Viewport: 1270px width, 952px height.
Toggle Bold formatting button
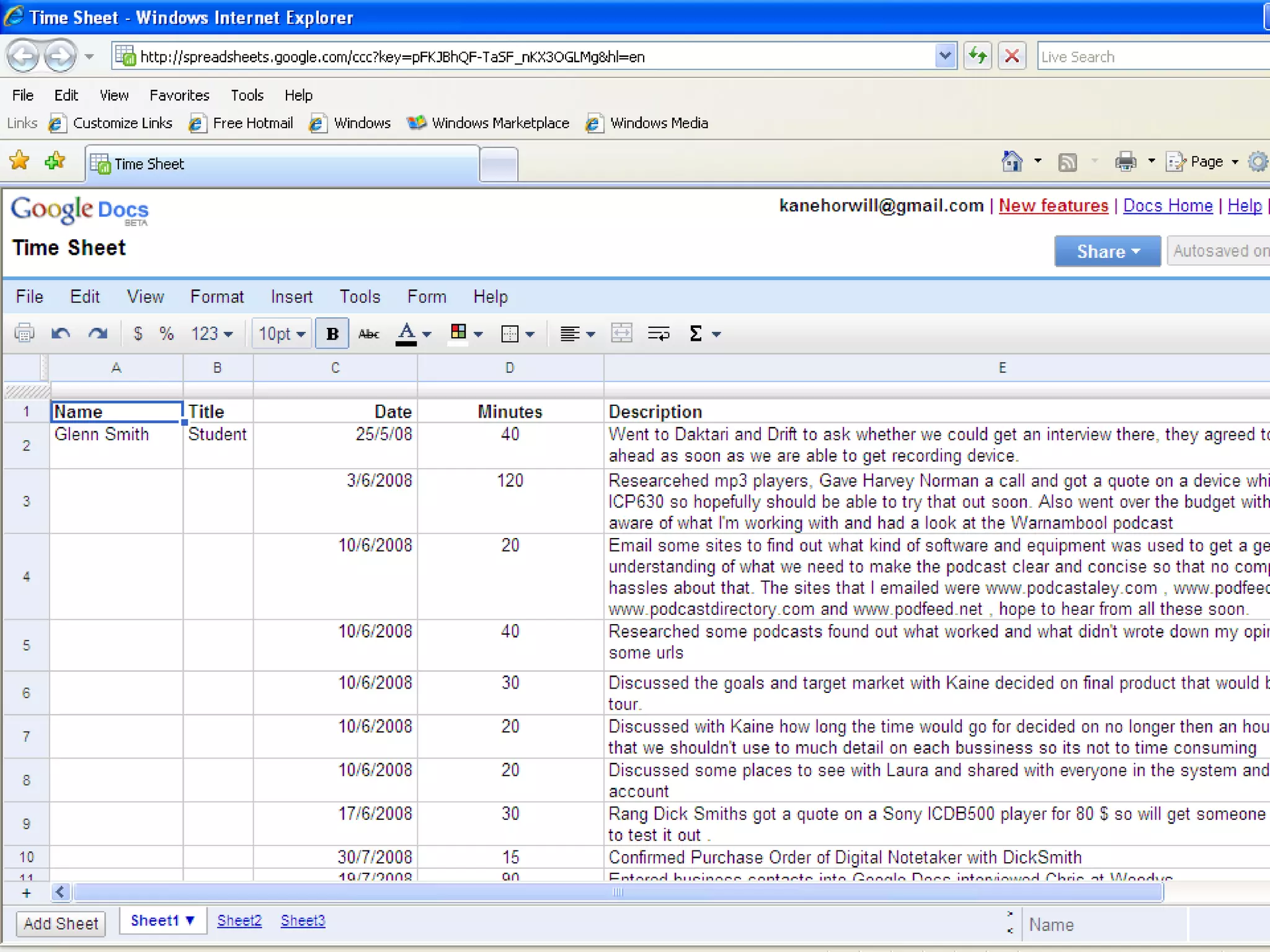332,333
